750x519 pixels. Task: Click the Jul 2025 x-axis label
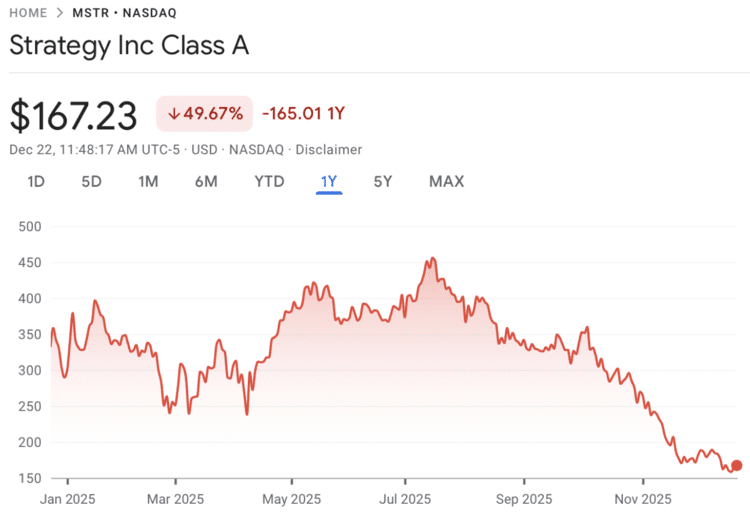[407, 498]
